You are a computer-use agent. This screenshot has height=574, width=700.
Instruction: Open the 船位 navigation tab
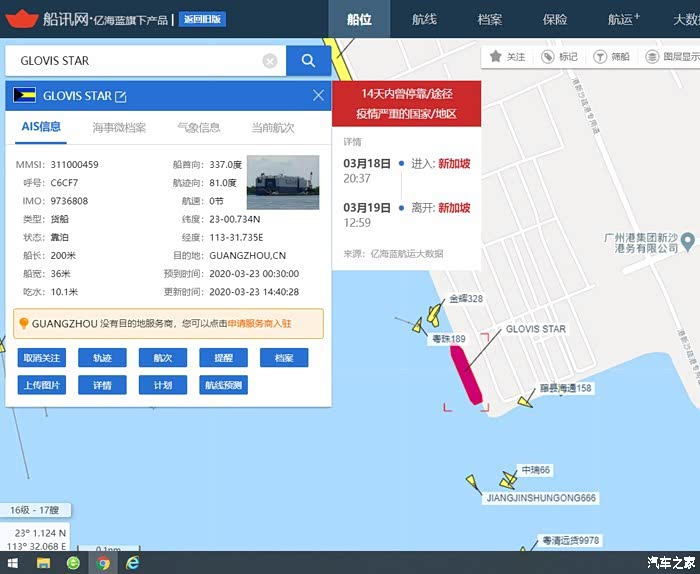359,19
